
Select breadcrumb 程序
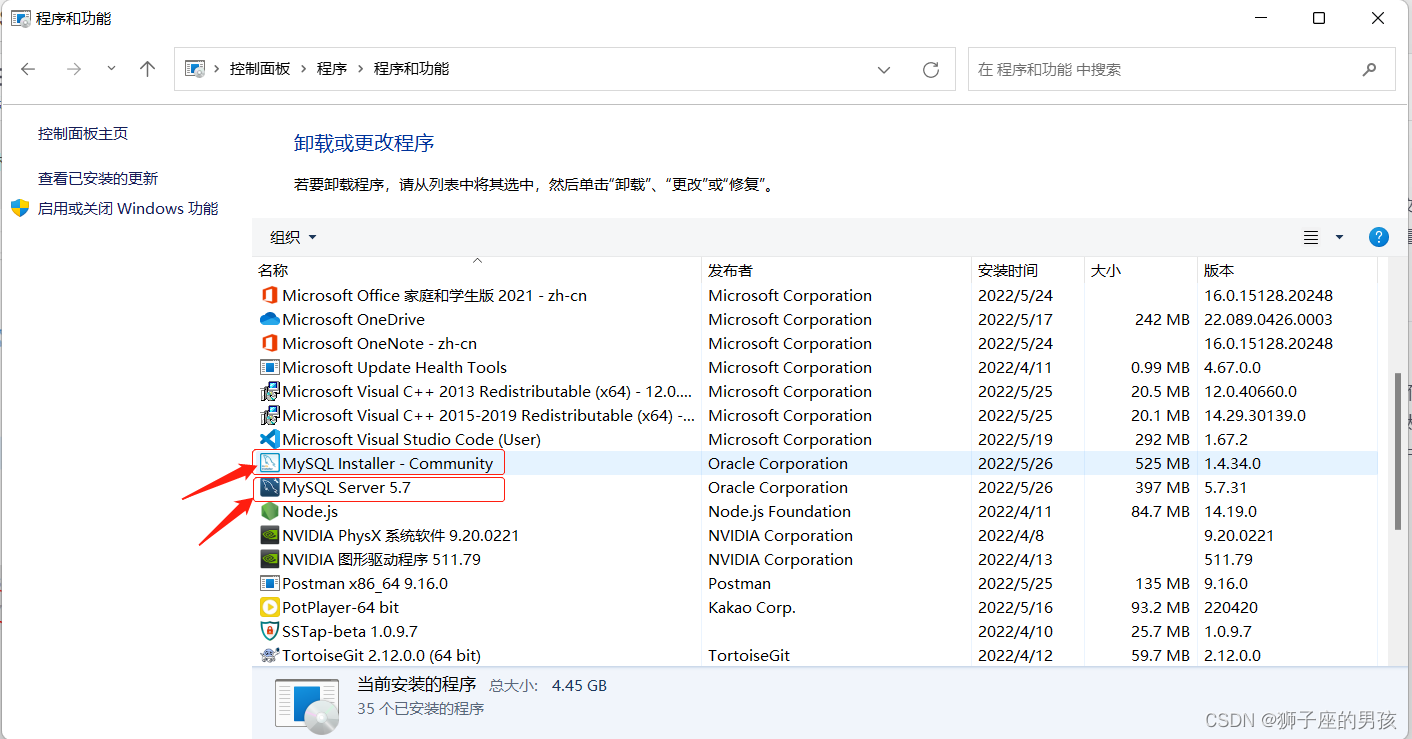[x=332, y=69]
